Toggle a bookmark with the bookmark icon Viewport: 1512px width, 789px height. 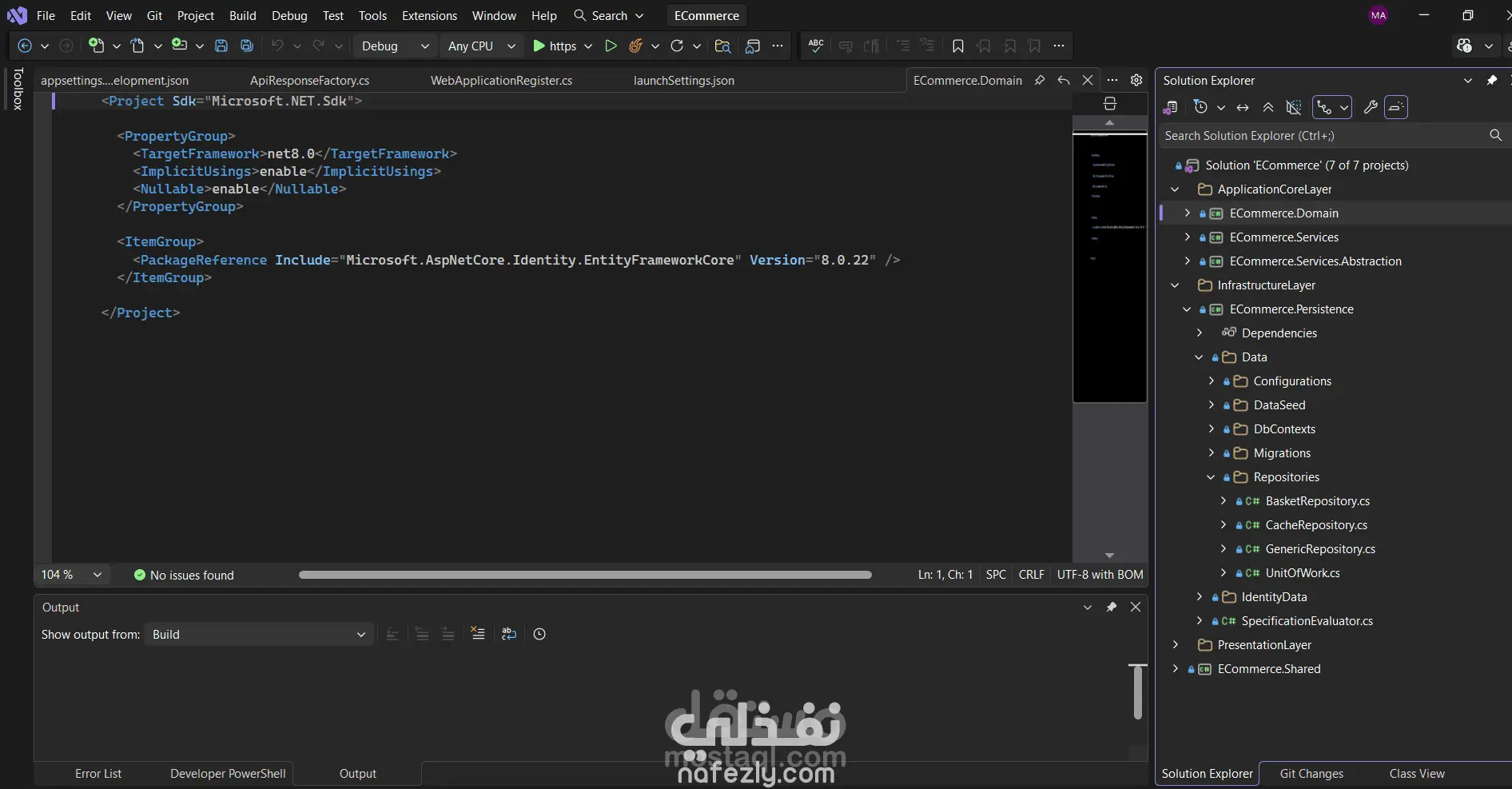[957, 46]
